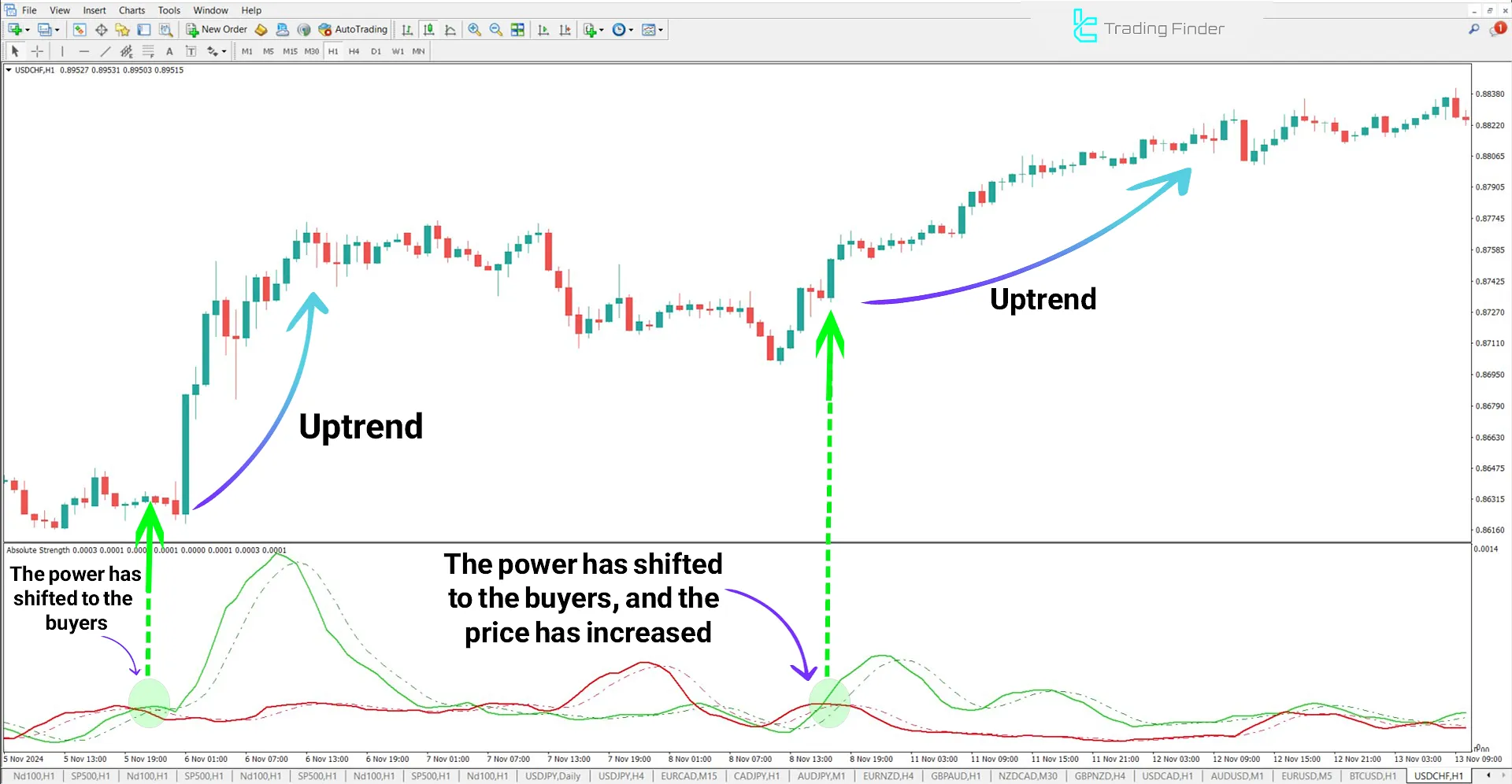Zoom in on the chart
This screenshot has height=784, width=1512.
474,30
